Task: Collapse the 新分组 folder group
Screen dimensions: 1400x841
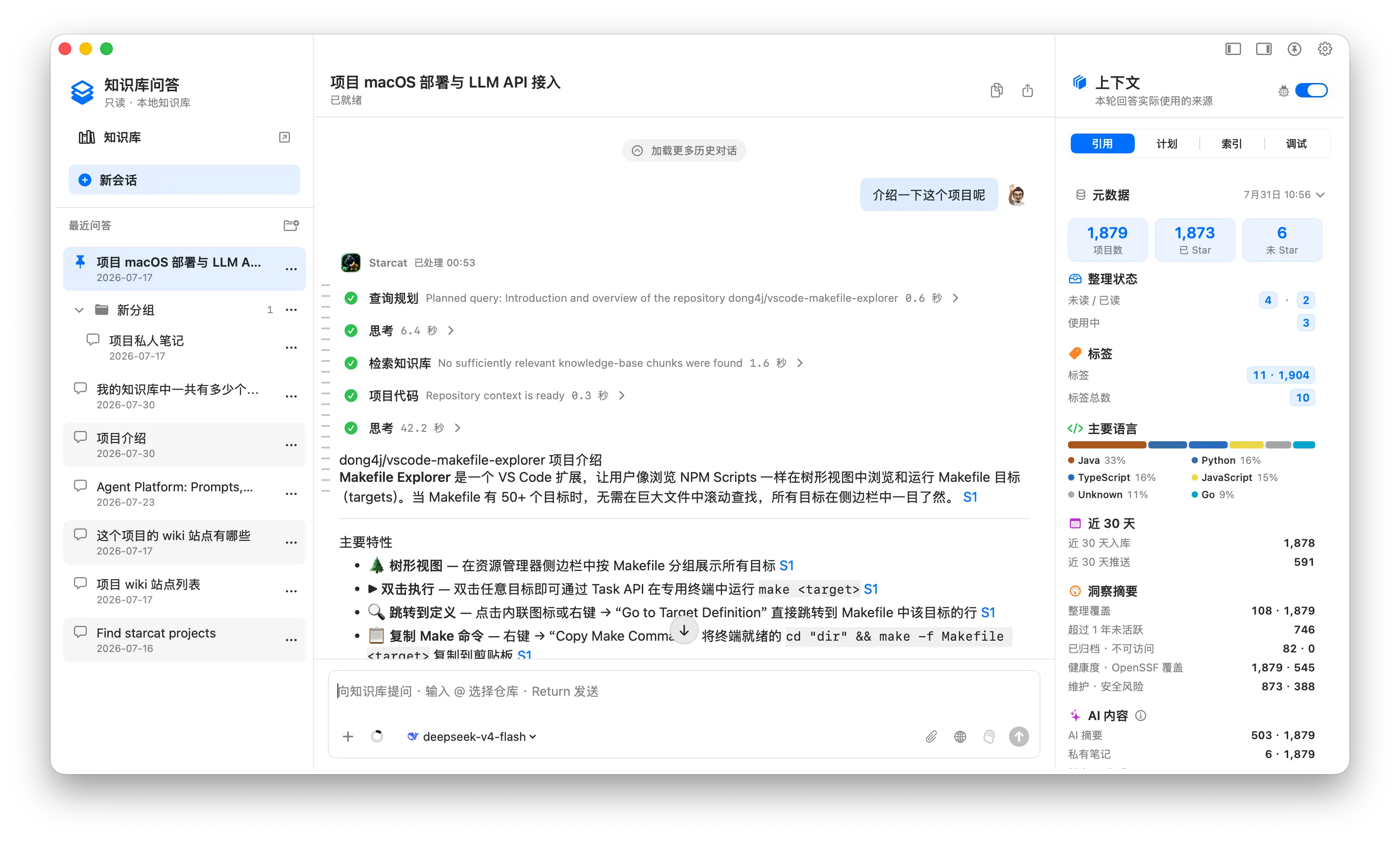Action: pos(79,310)
